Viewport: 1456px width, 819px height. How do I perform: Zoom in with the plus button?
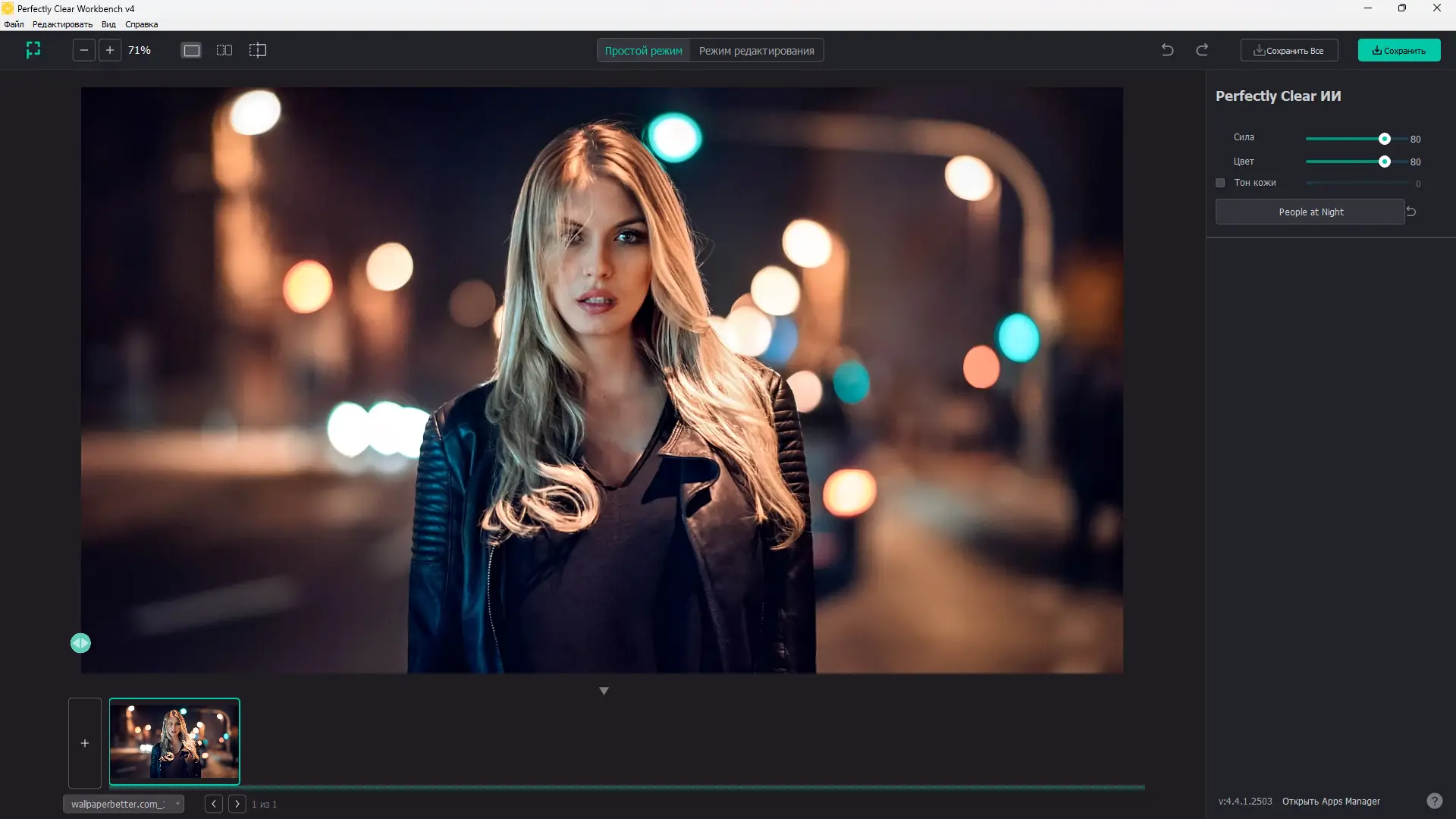pos(110,50)
